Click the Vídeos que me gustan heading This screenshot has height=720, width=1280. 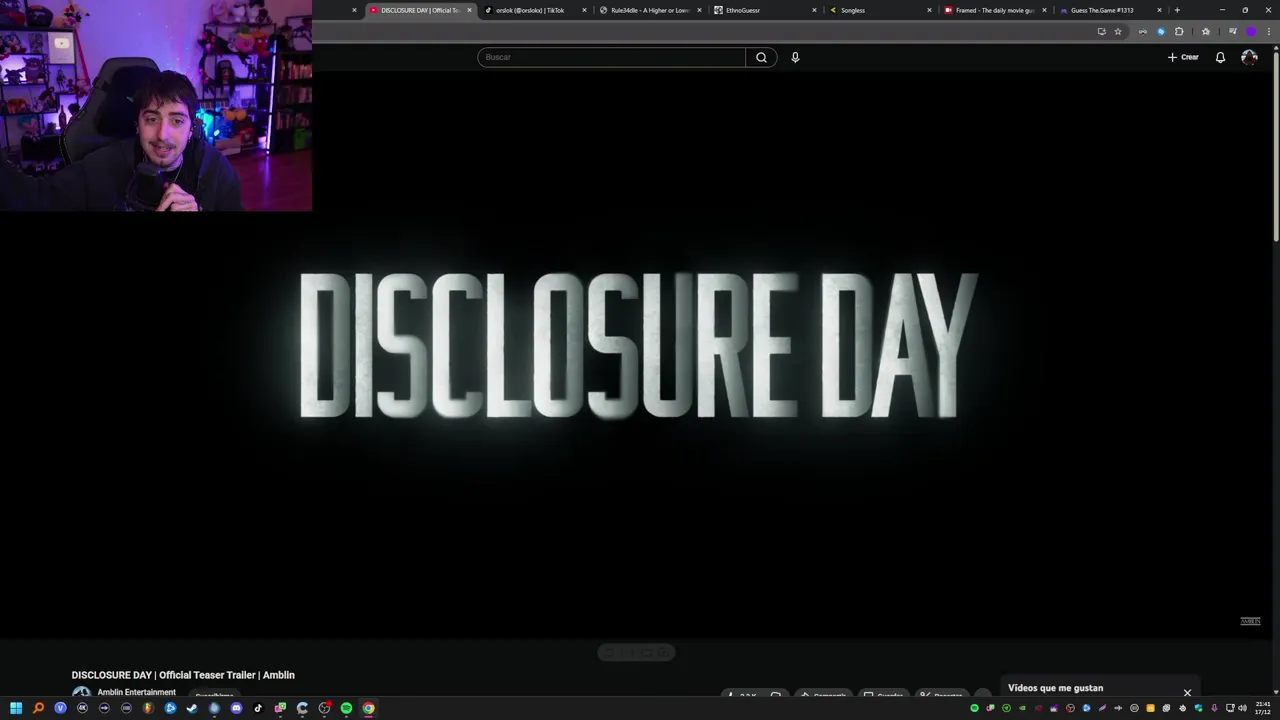point(1055,688)
